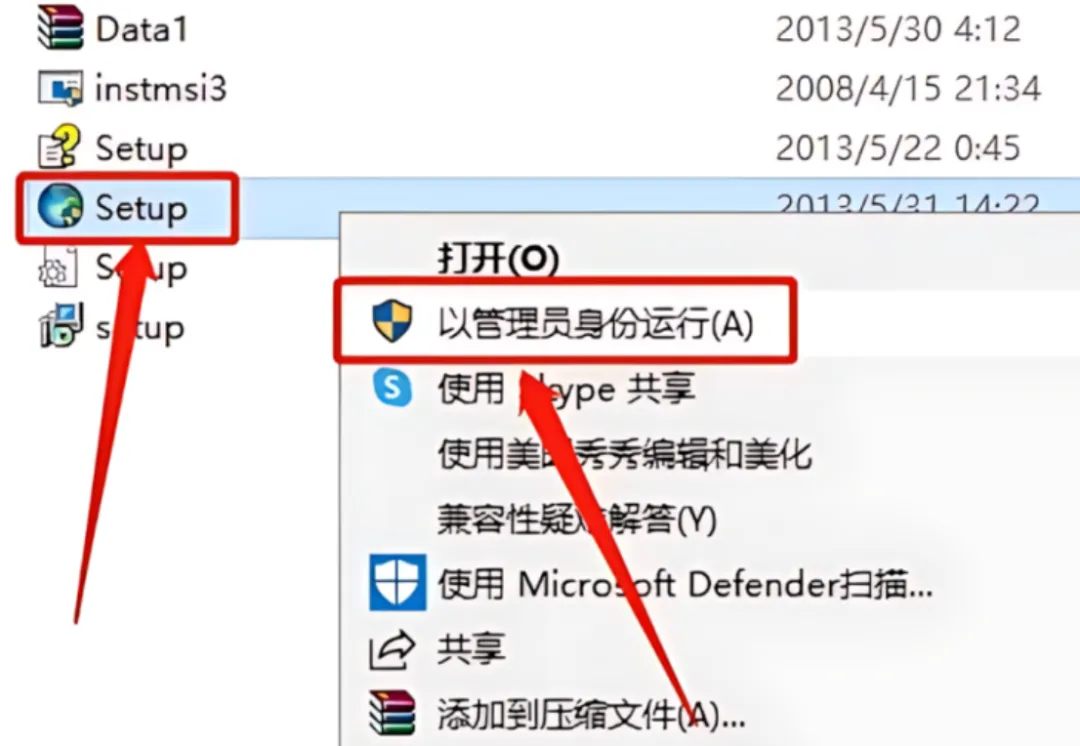Select the Data1 WinRAR archive icon

tap(60, 27)
